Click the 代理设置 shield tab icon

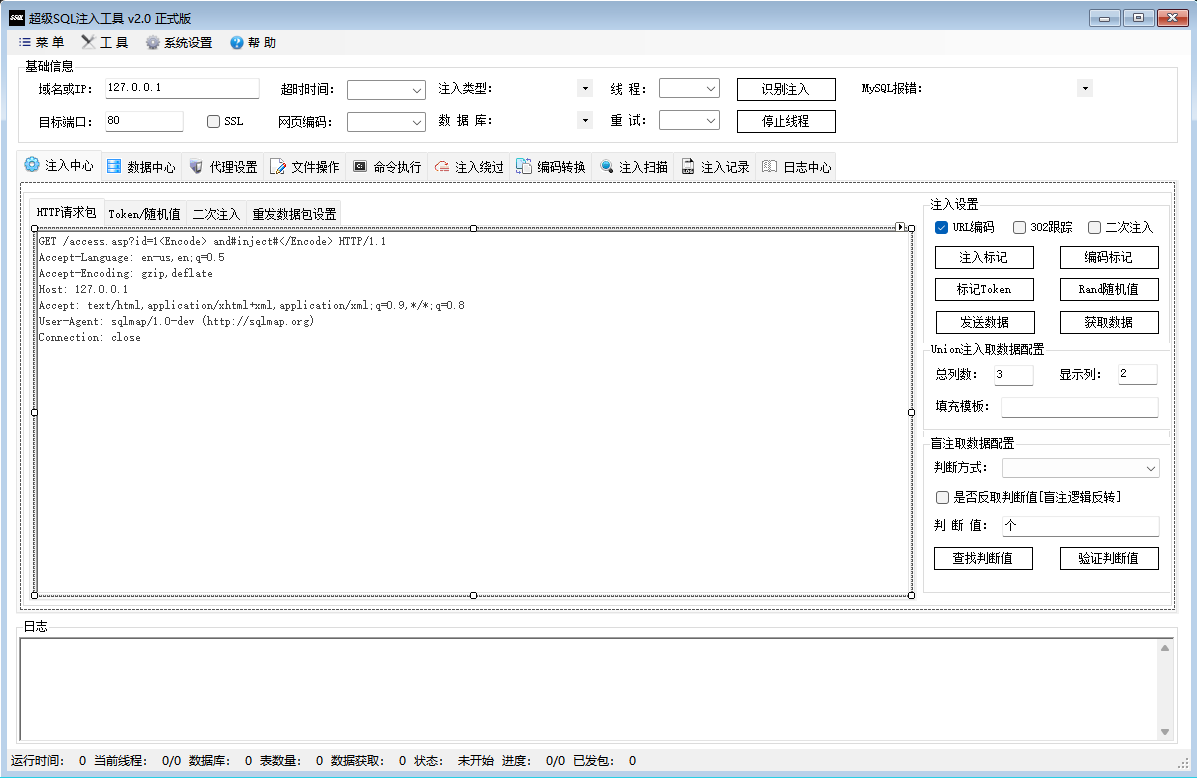point(196,166)
